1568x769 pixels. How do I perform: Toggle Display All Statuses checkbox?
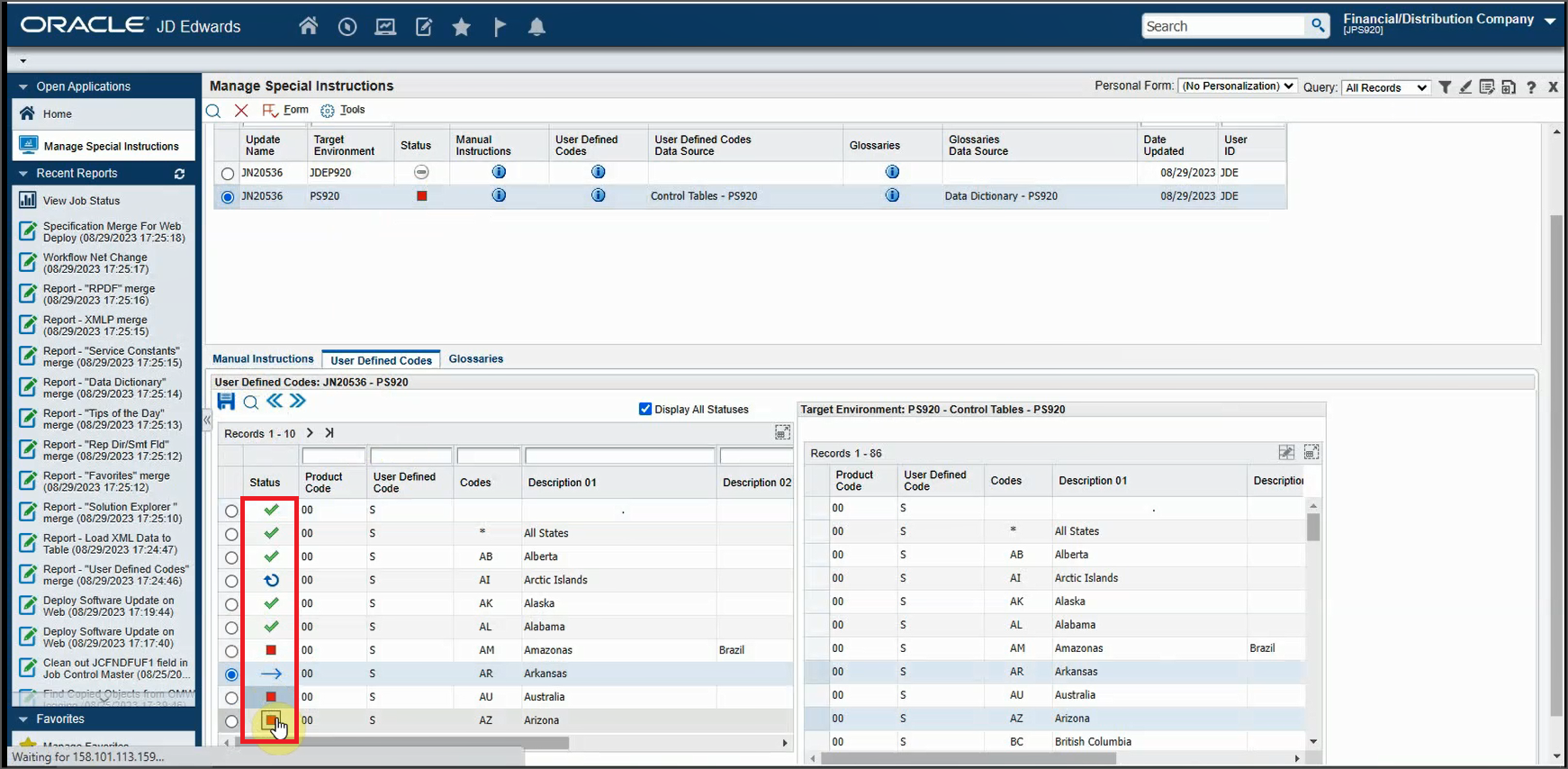[645, 409]
